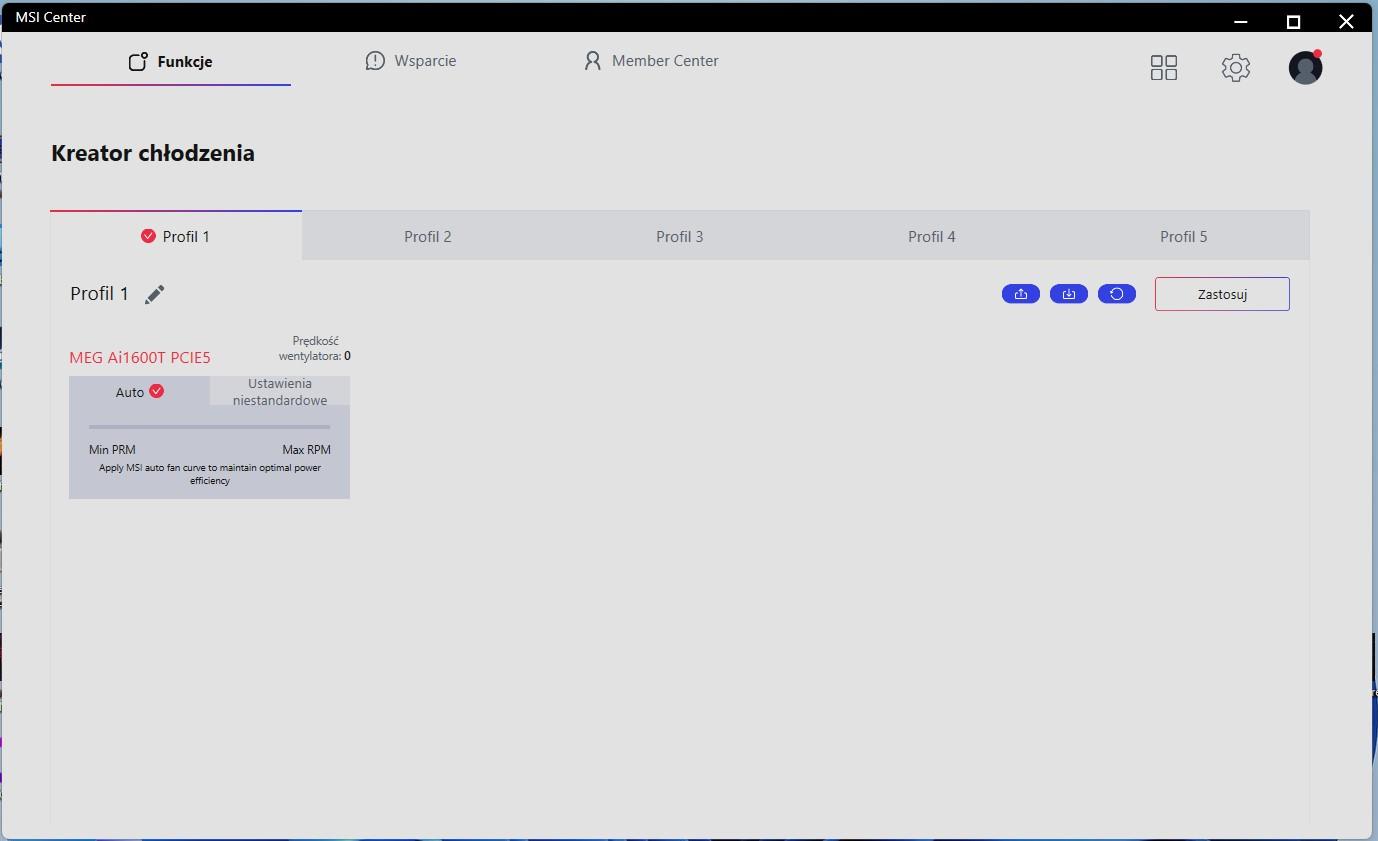Click the Max RPM label
Screen dimensions: 1378x841
coord(306,450)
